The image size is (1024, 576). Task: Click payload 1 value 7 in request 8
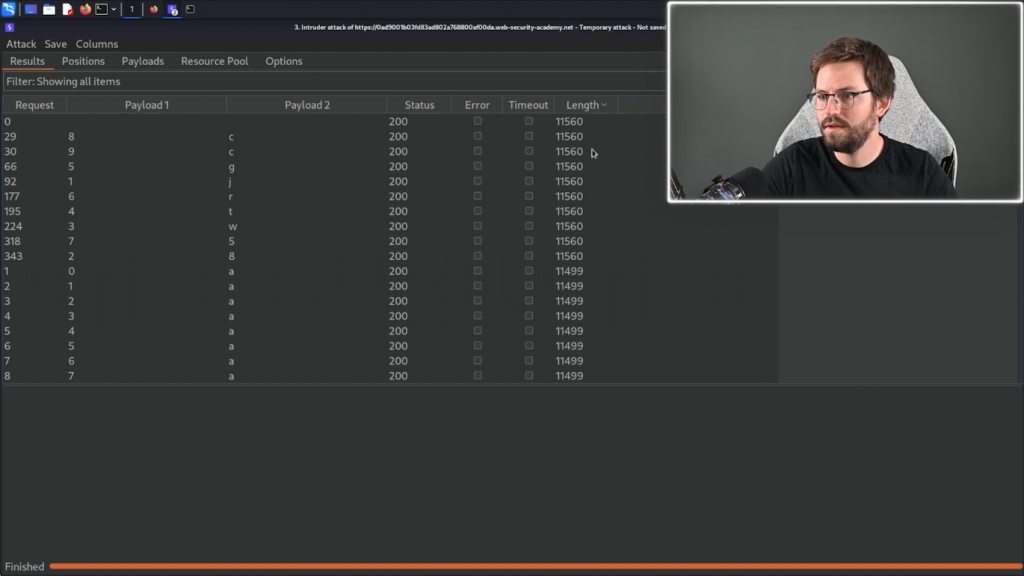click(x=71, y=376)
